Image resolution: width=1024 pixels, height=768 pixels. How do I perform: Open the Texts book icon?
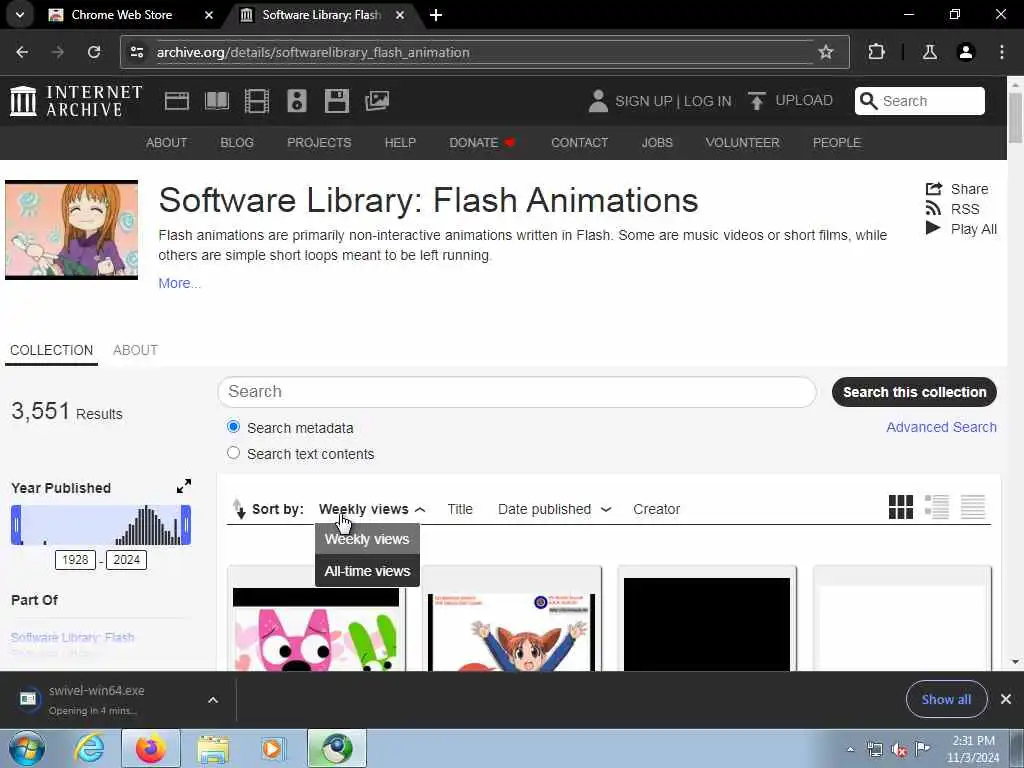click(x=217, y=101)
